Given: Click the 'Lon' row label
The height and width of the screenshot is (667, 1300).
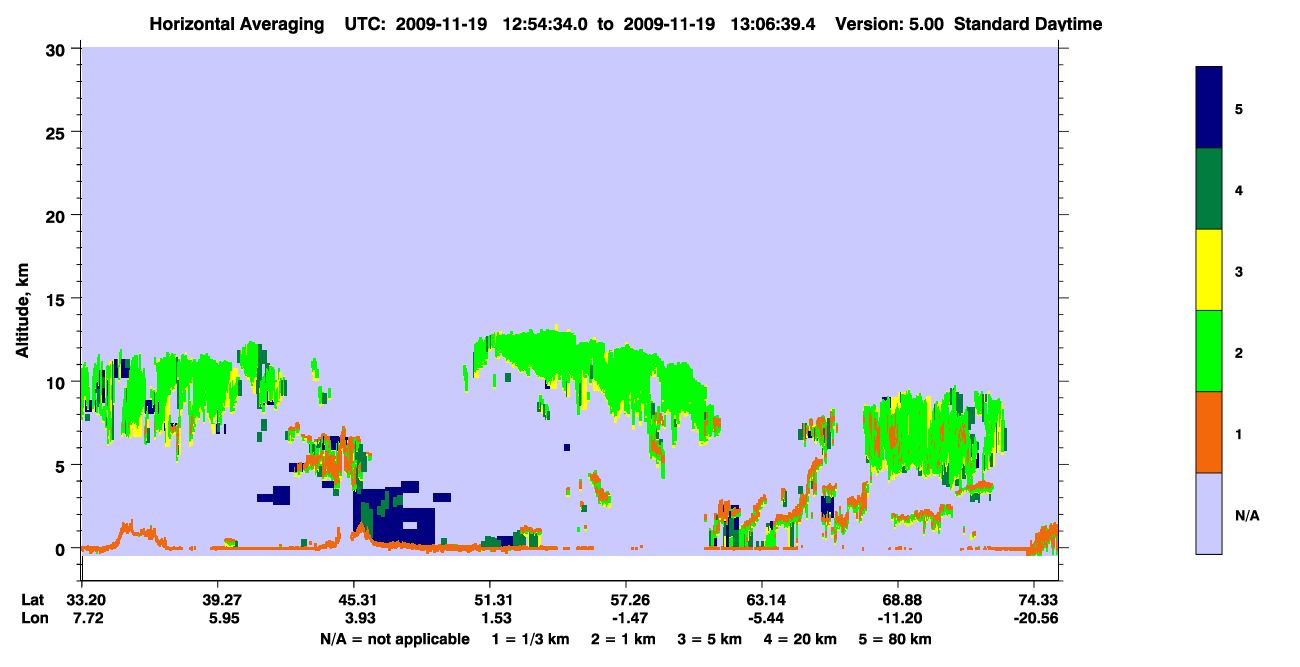Looking at the screenshot, I should point(33,619).
